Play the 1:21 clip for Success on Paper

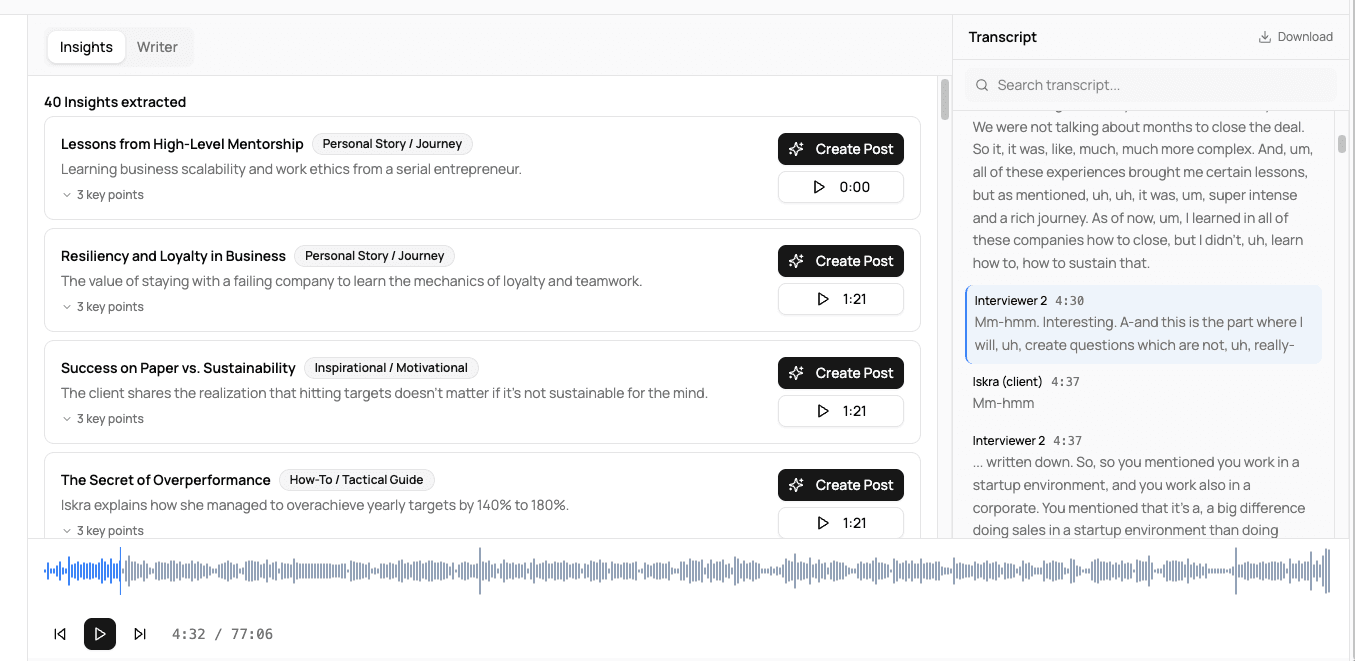pos(841,411)
